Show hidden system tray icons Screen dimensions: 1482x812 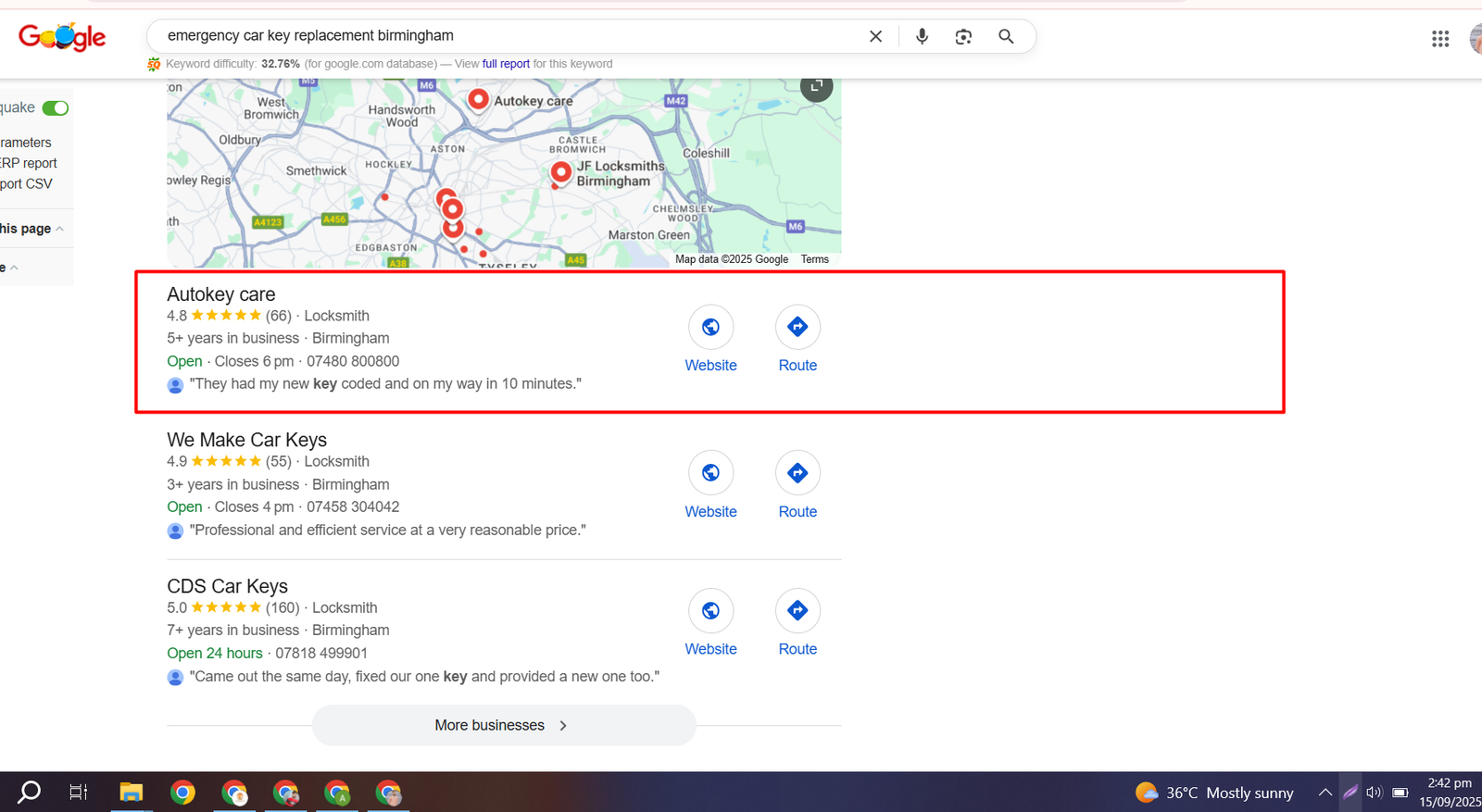pyautogui.click(x=1325, y=793)
